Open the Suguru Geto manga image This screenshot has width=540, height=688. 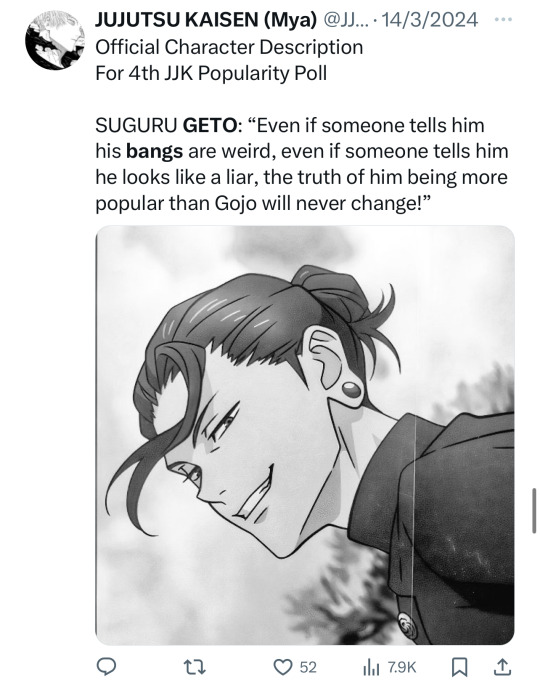305,435
